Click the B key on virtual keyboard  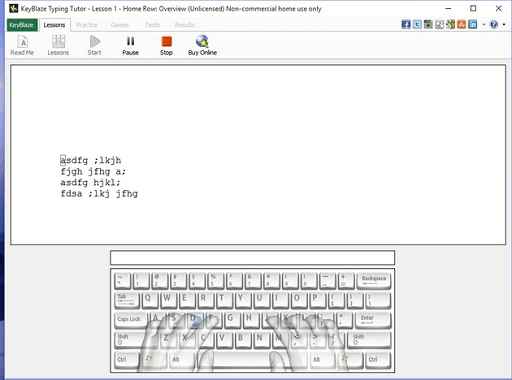(x=242, y=339)
